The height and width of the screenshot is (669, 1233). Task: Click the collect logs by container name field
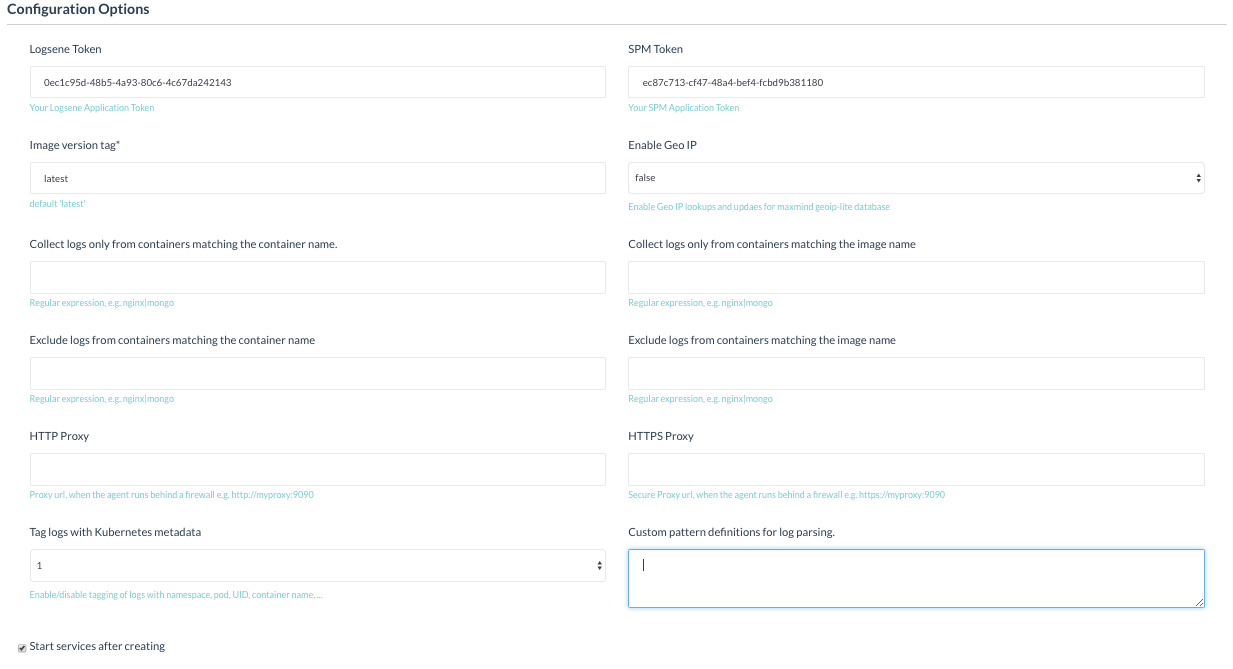(x=317, y=277)
